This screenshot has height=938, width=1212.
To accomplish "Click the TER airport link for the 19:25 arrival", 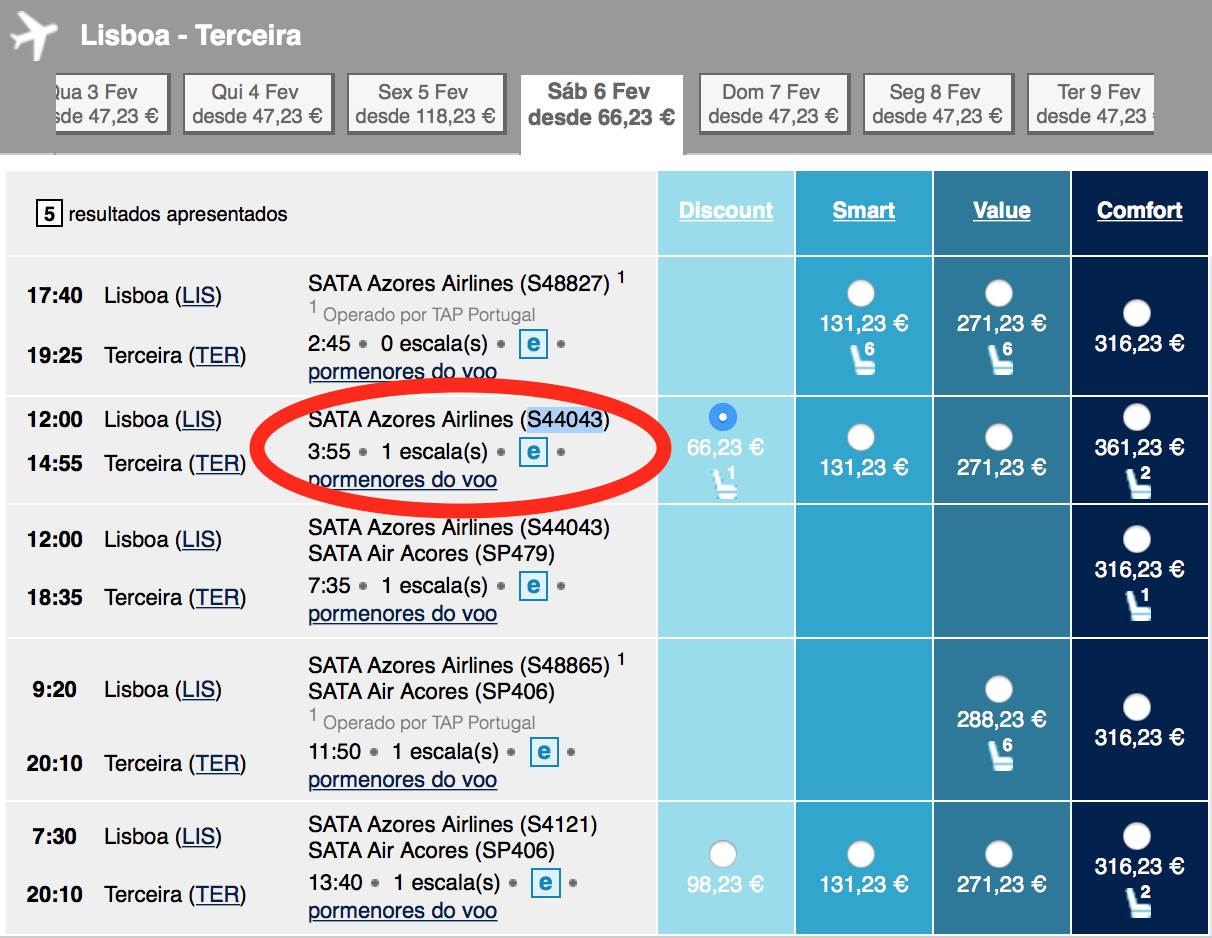I will tap(217, 356).
